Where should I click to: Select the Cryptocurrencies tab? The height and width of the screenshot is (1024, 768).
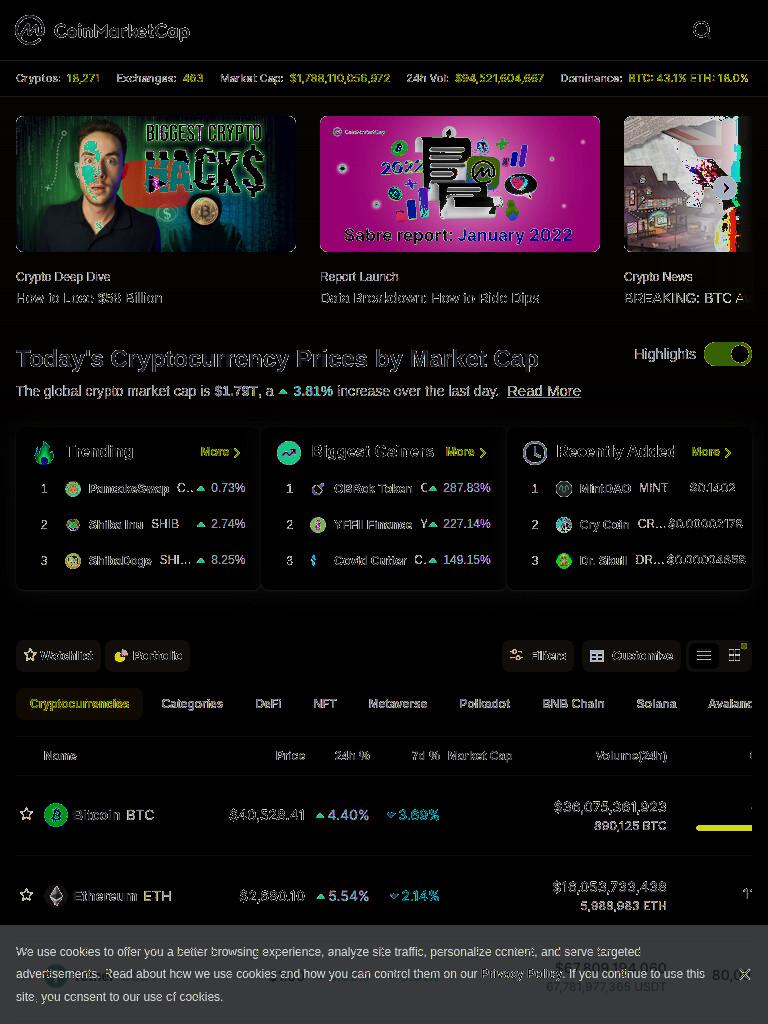[x=79, y=704]
